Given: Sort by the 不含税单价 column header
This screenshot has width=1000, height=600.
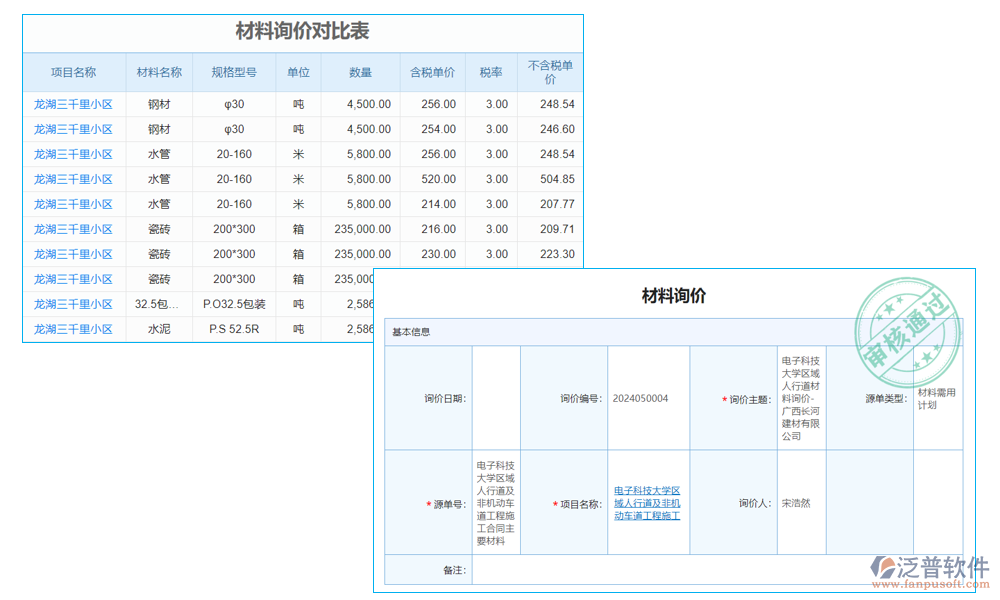Looking at the screenshot, I should click(551, 72).
